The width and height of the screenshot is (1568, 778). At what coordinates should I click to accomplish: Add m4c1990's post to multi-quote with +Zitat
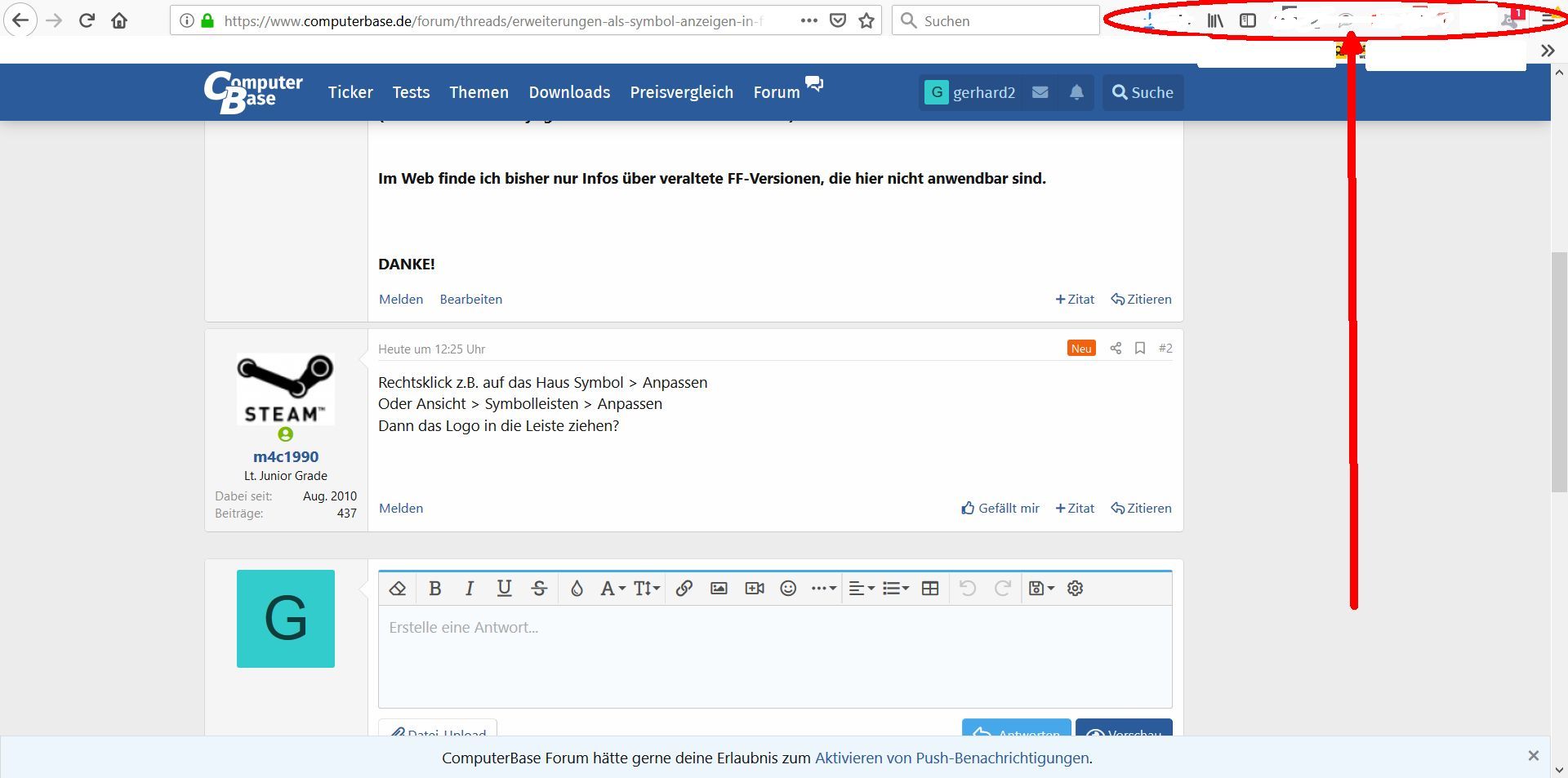(x=1075, y=509)
